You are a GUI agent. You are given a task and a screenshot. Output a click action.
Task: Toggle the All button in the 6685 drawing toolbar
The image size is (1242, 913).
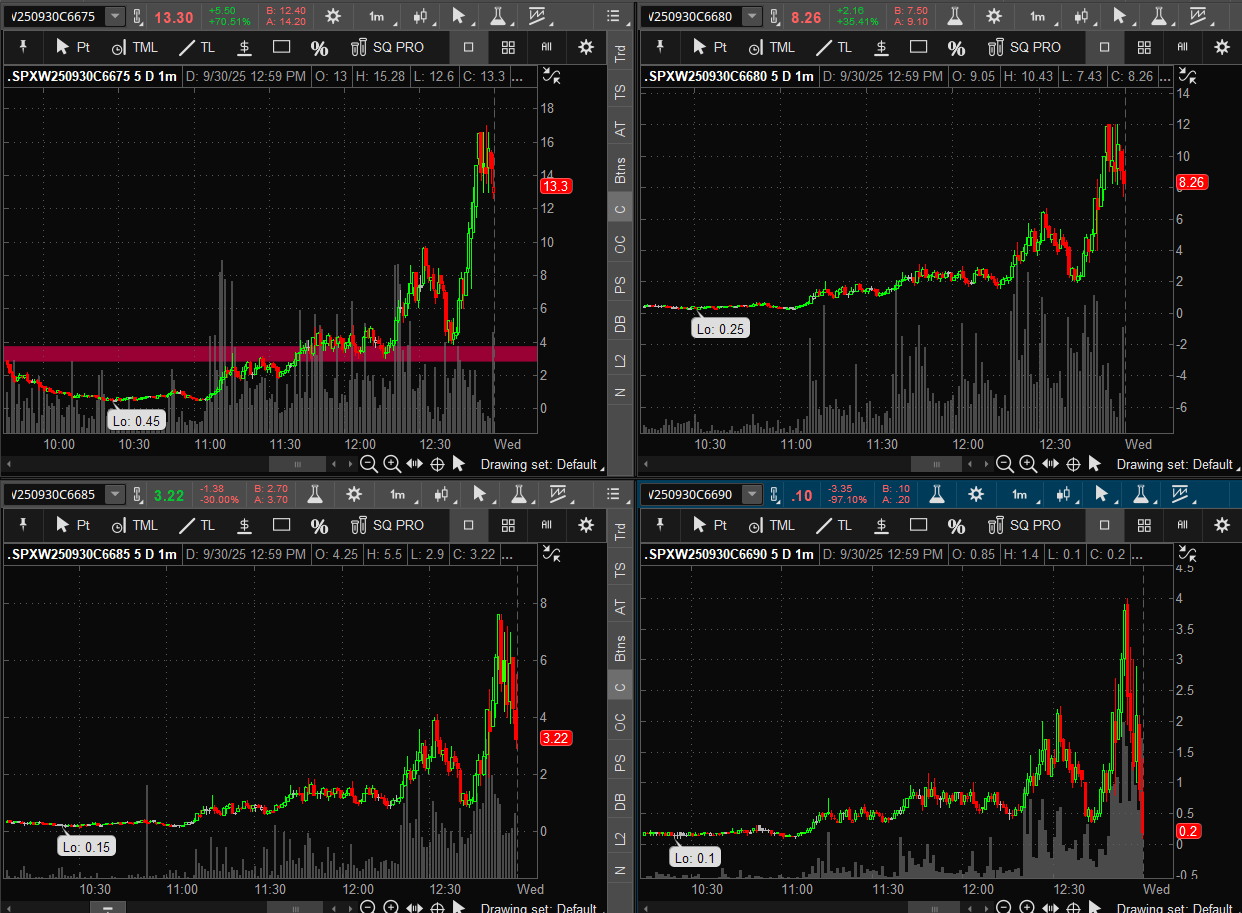(546, 525)
